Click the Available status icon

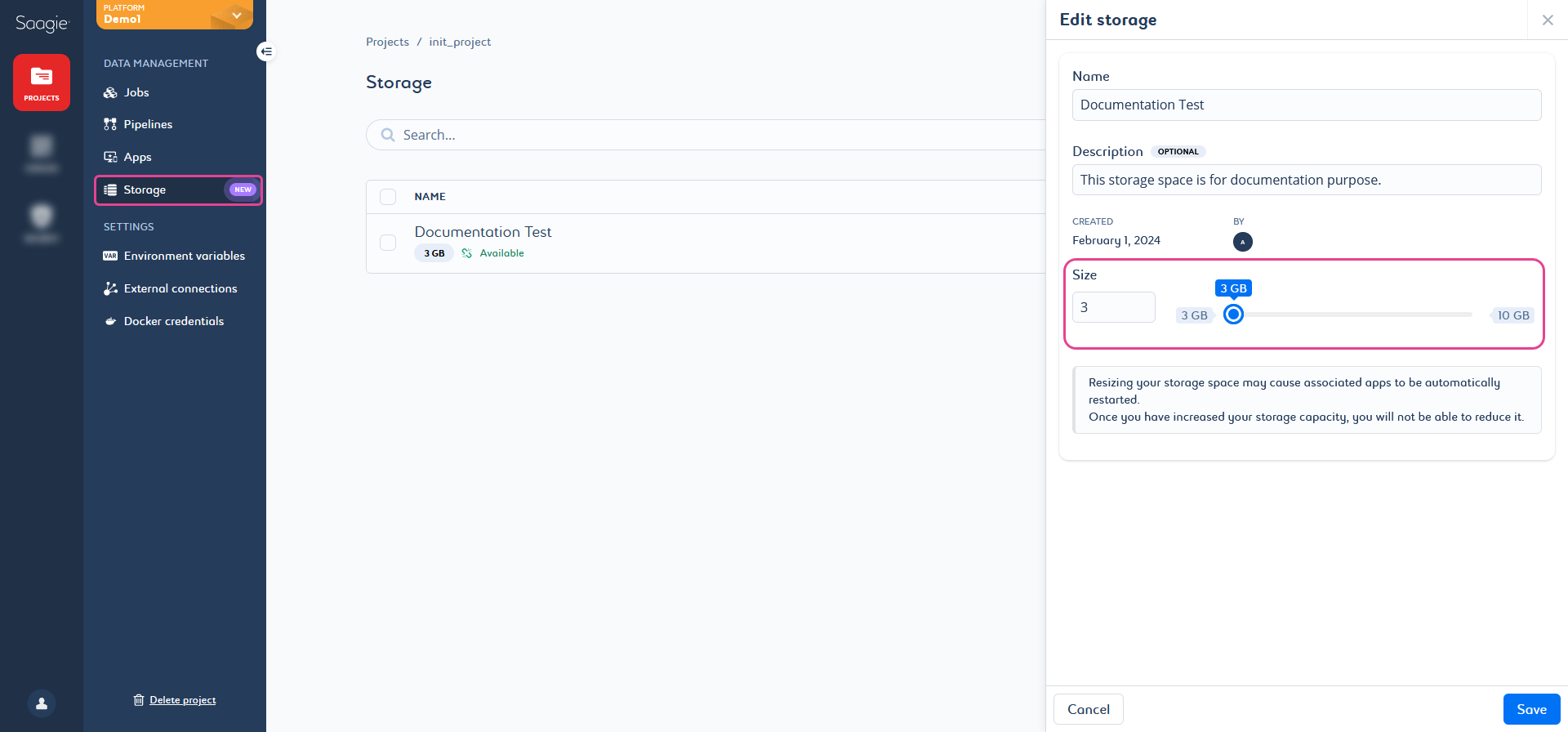point(467,253)
